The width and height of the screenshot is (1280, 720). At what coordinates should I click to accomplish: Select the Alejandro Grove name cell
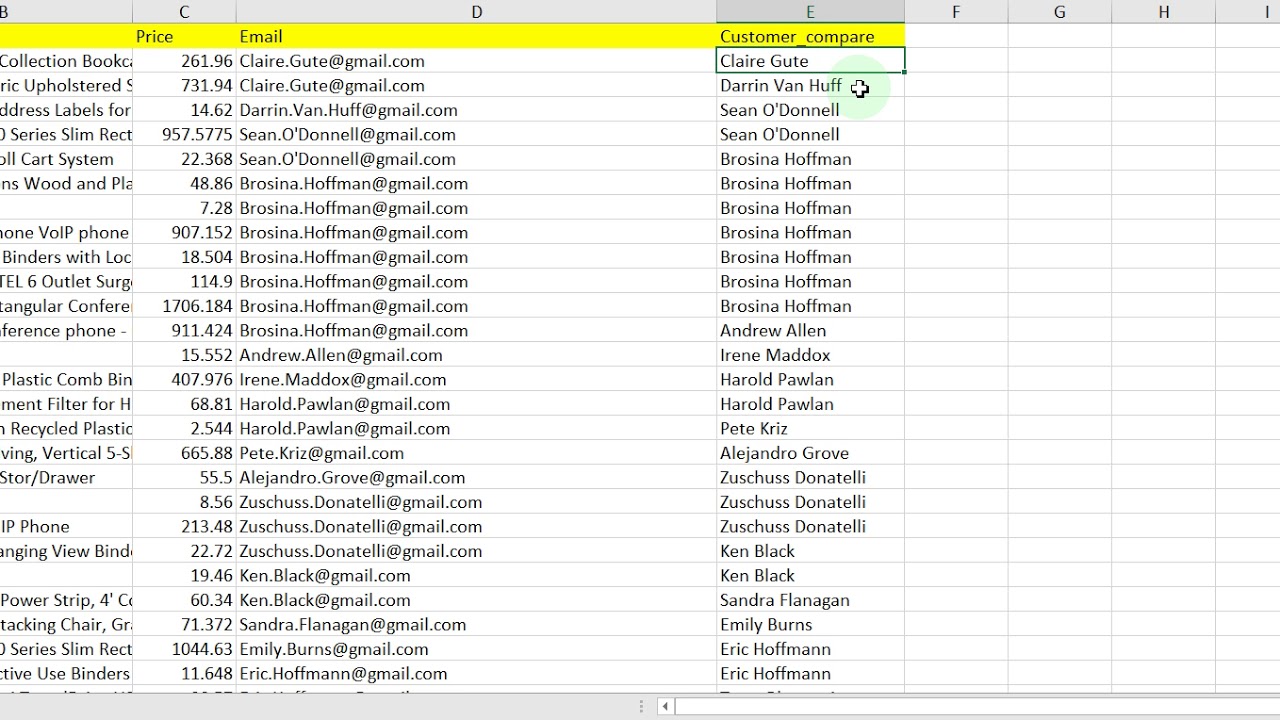pyautogui.click(x=810, y=453)
